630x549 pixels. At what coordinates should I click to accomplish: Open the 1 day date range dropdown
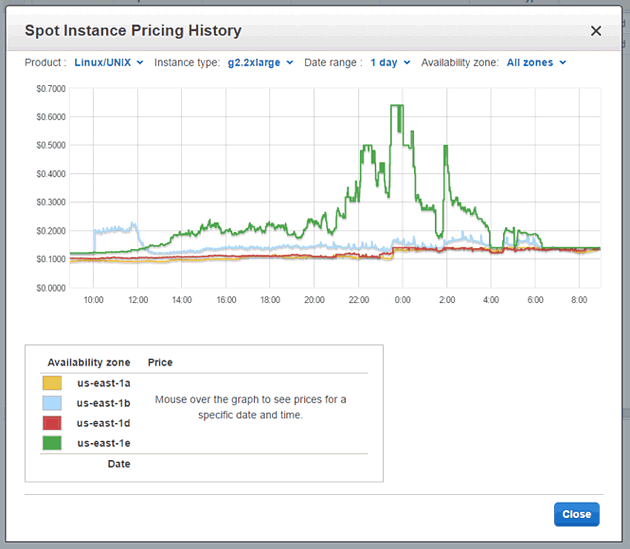[391, 63]
